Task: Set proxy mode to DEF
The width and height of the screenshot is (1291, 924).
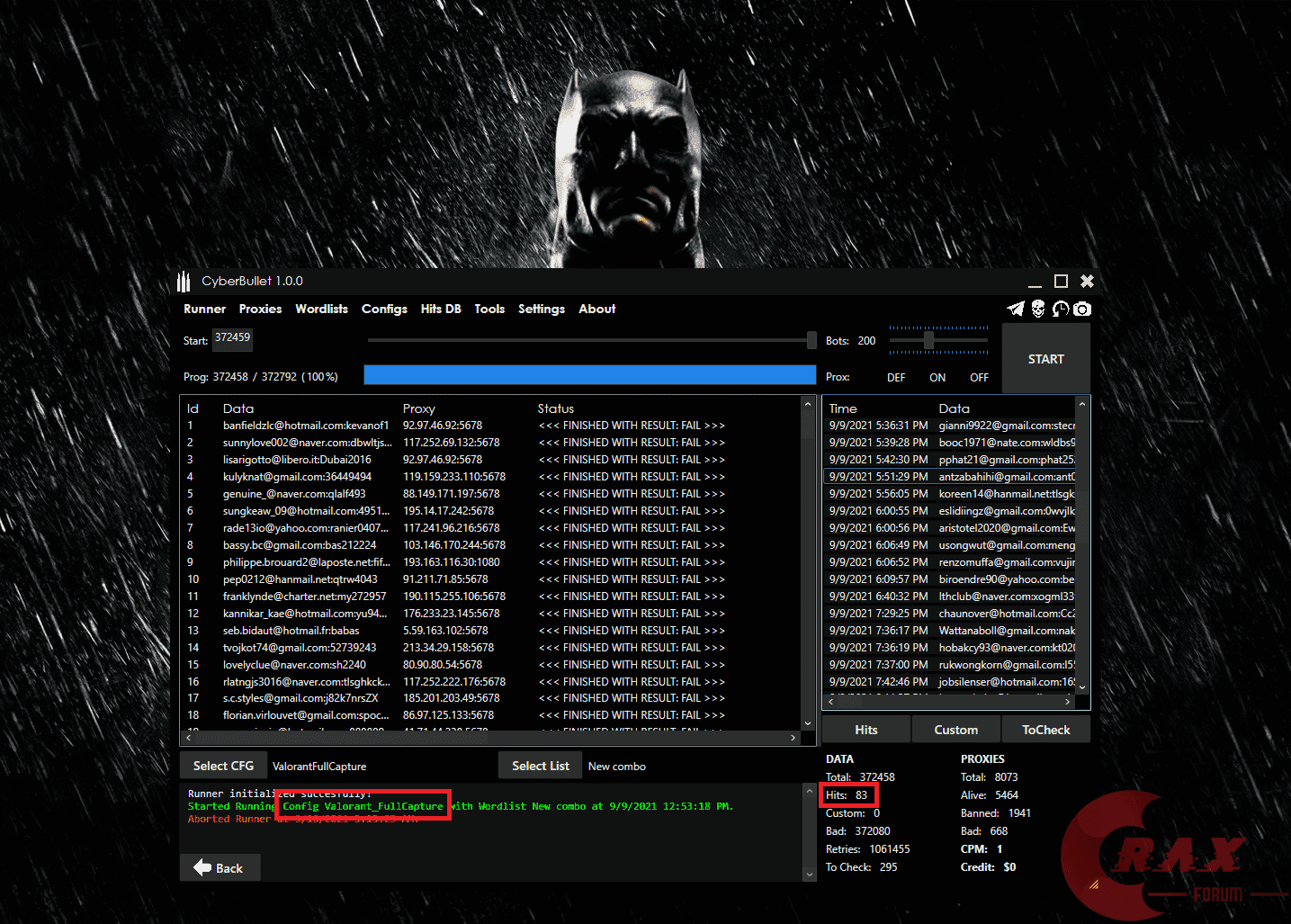Action: pos(895,377)
